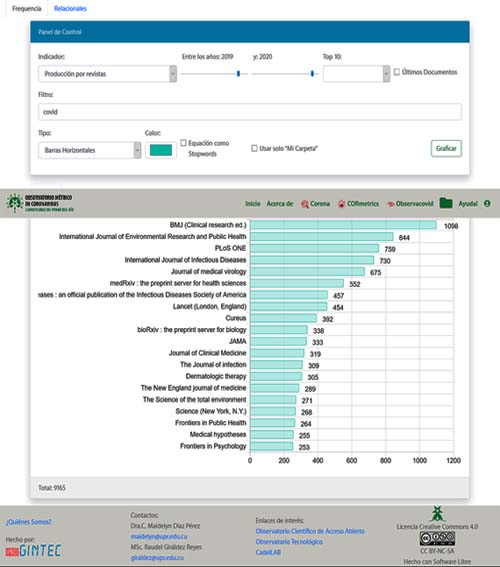Toggle Ecuación como Stopwords checkbox
This screenshot has width=500, height=567.
coord(183,143)
